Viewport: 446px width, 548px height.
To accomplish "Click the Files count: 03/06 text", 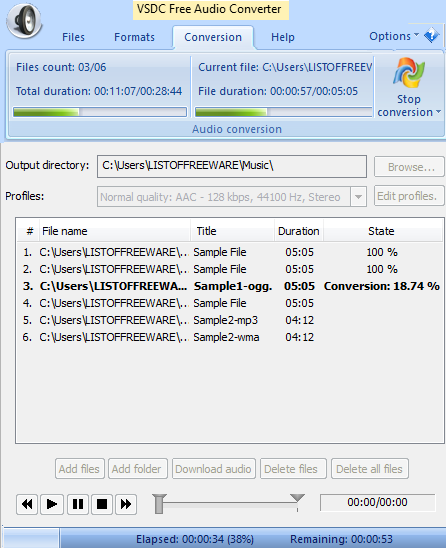I will (x=61, y=67).
